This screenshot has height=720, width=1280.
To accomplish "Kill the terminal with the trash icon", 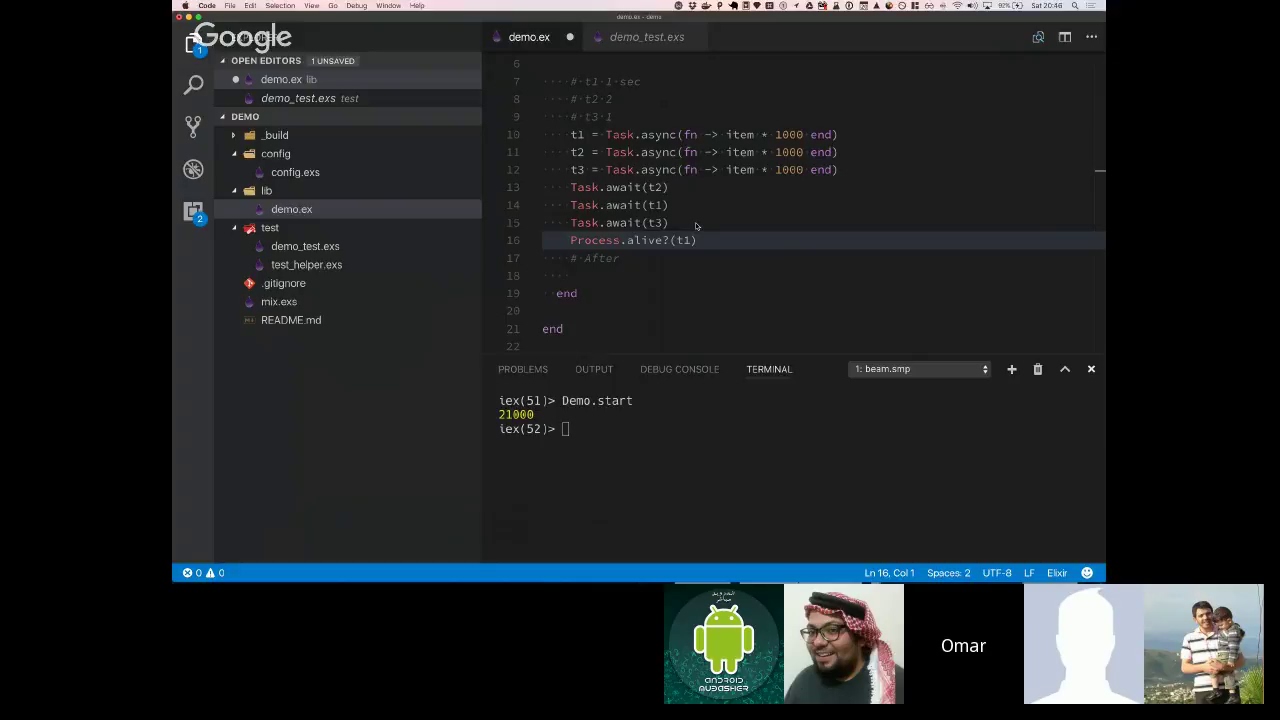I will tap(1038, 369).
